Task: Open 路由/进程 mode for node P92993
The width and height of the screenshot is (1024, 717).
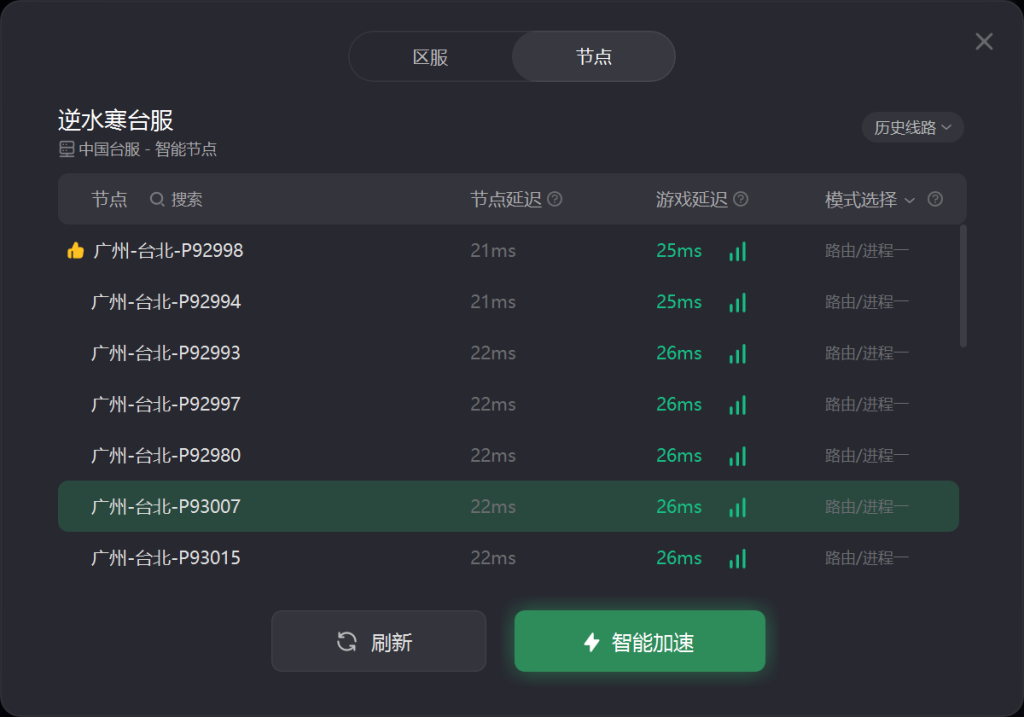Action: (866, 353)
